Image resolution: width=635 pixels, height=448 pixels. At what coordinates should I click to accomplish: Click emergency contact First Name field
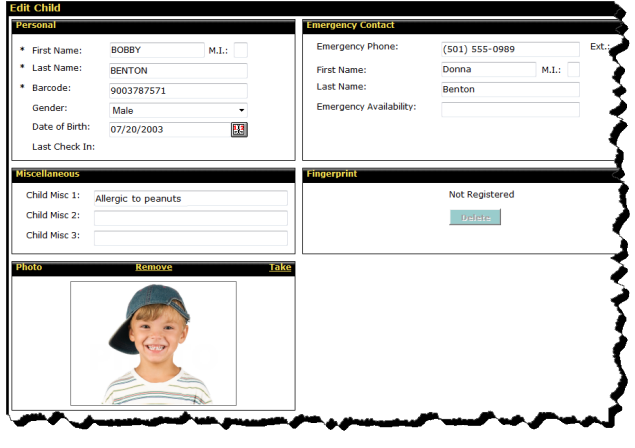487,69
